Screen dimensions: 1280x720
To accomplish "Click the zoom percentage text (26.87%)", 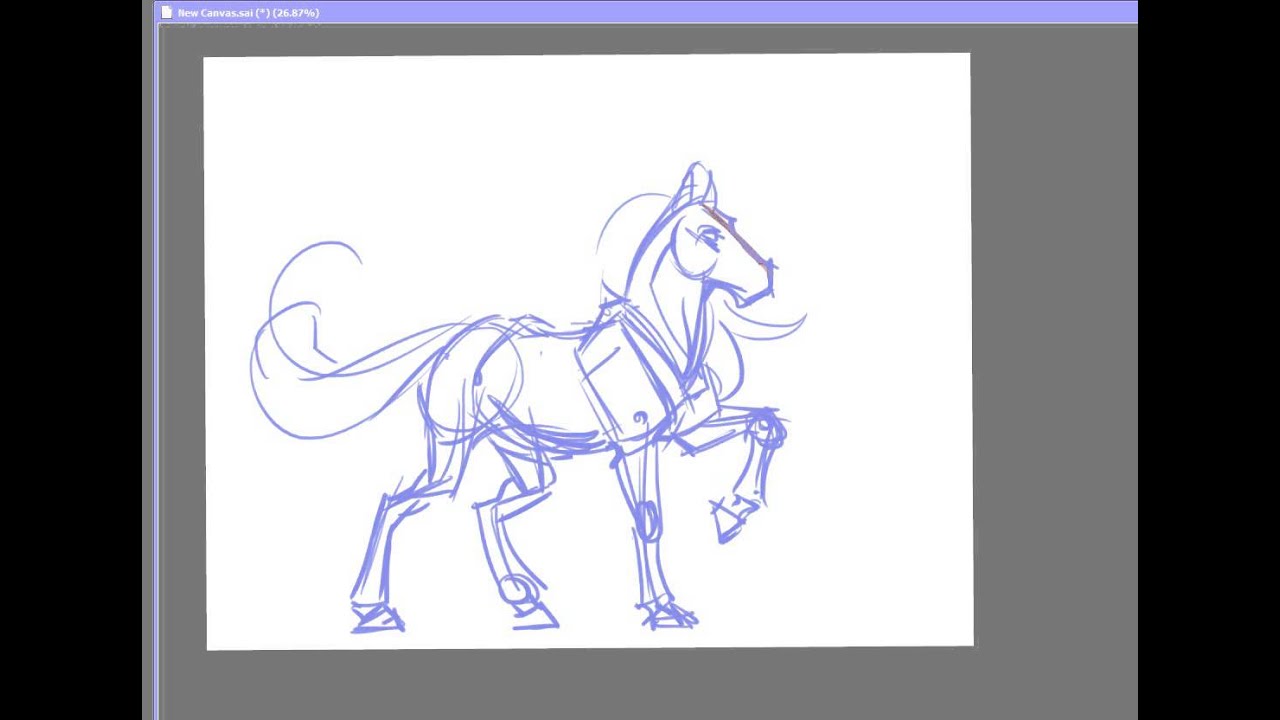I will pos(297,13).
